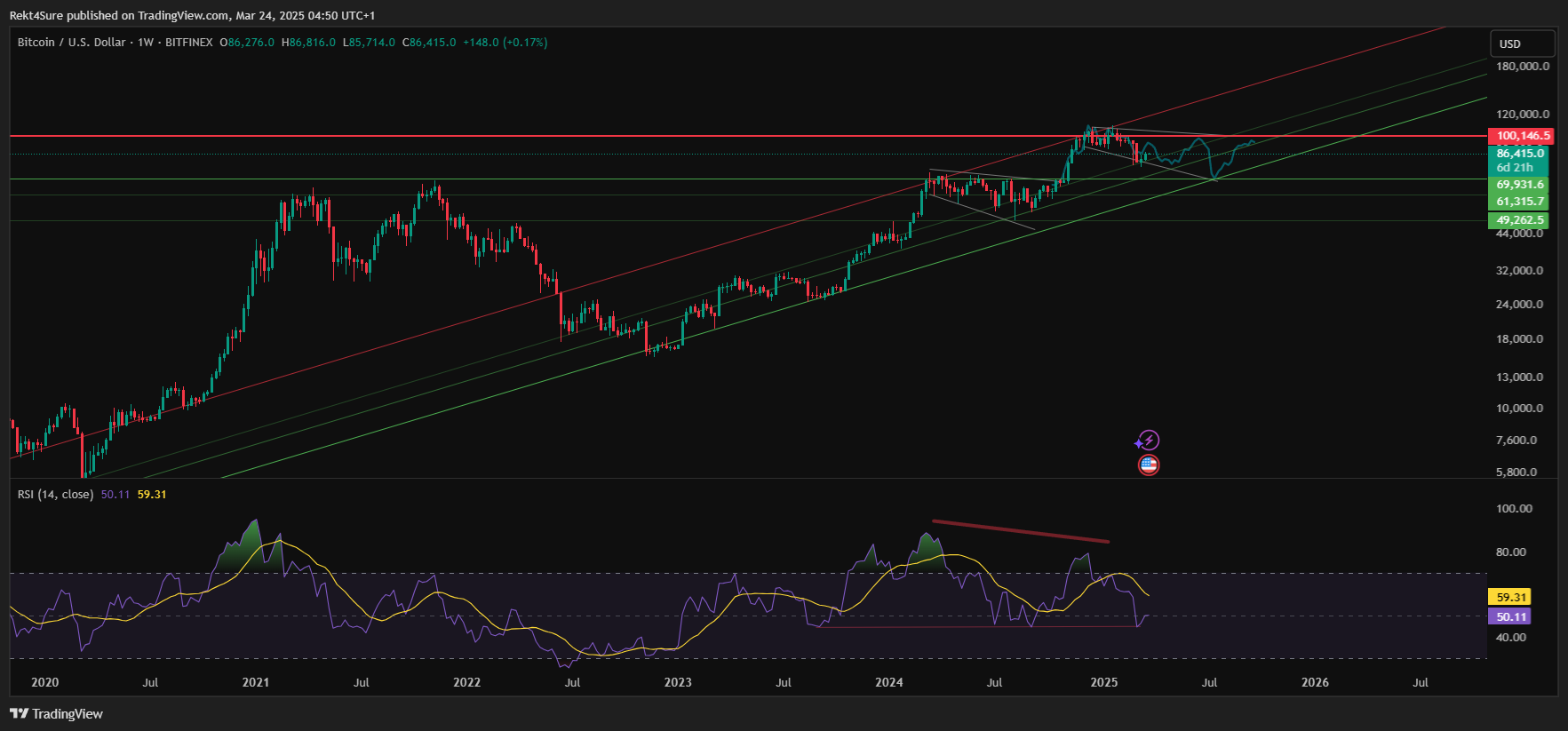Click the 2025 label on time axis
The image size is (1568, 731).
click(1104, 682)
